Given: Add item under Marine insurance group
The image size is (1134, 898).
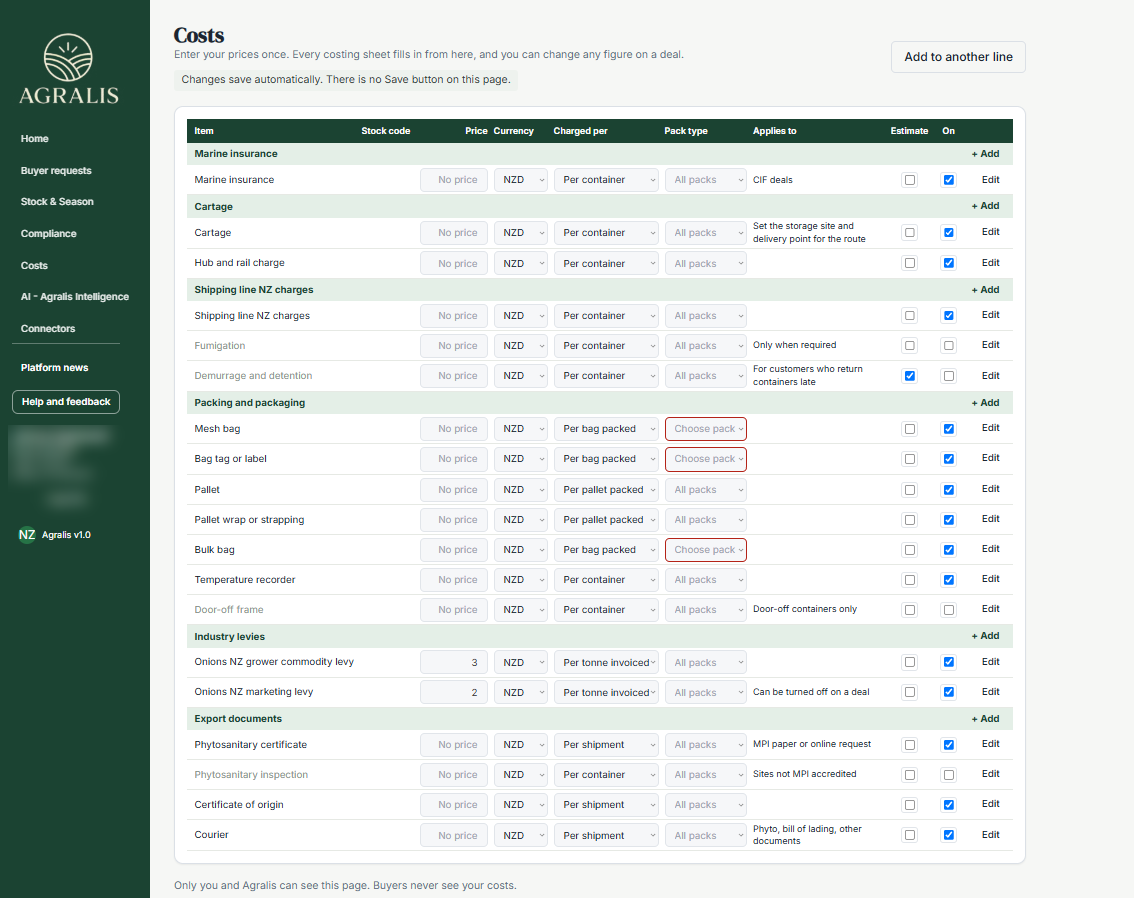Looking at the screenshot, I should [x=985, y=154].
